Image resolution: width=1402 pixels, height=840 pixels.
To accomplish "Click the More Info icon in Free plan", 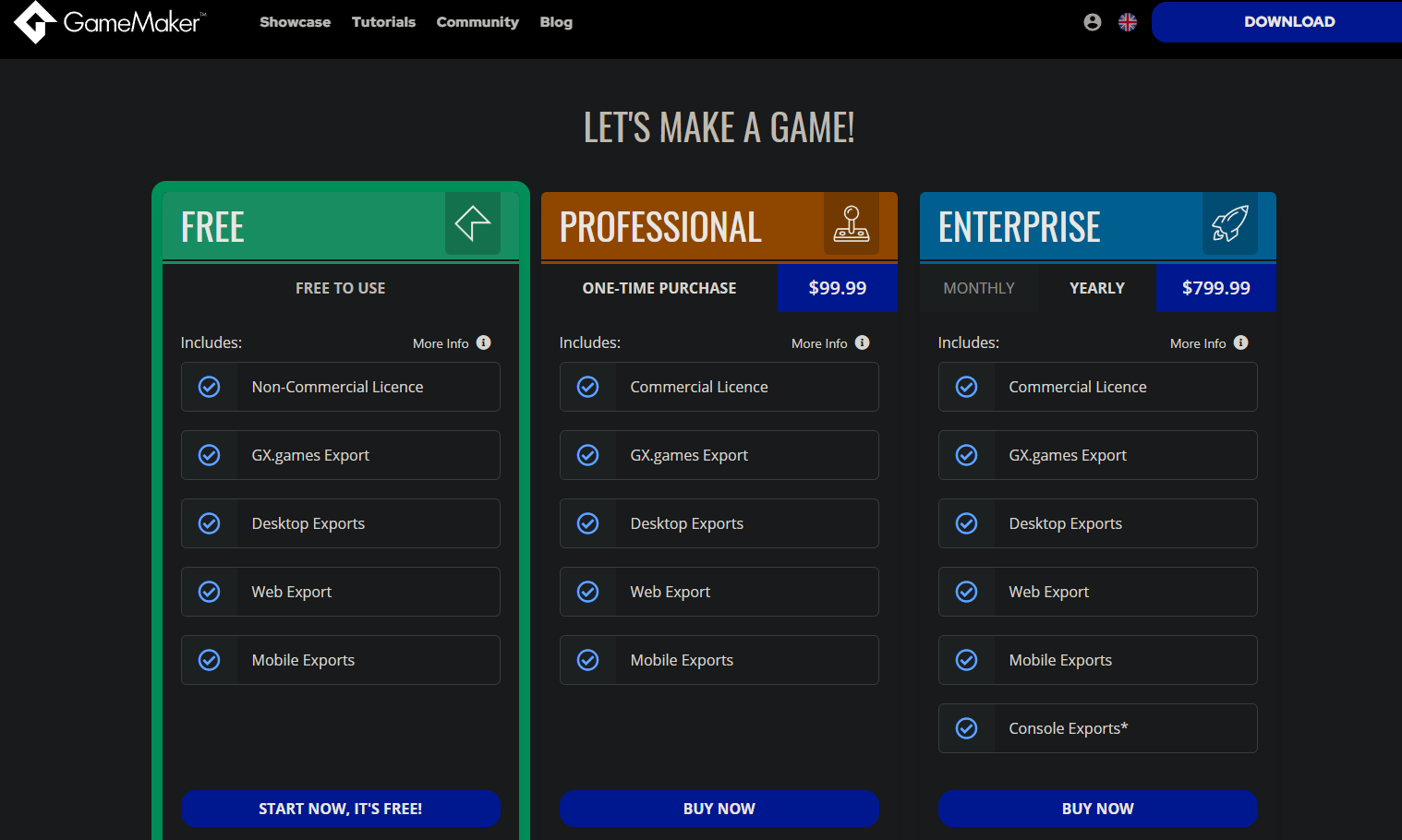I will pos(483,342).
